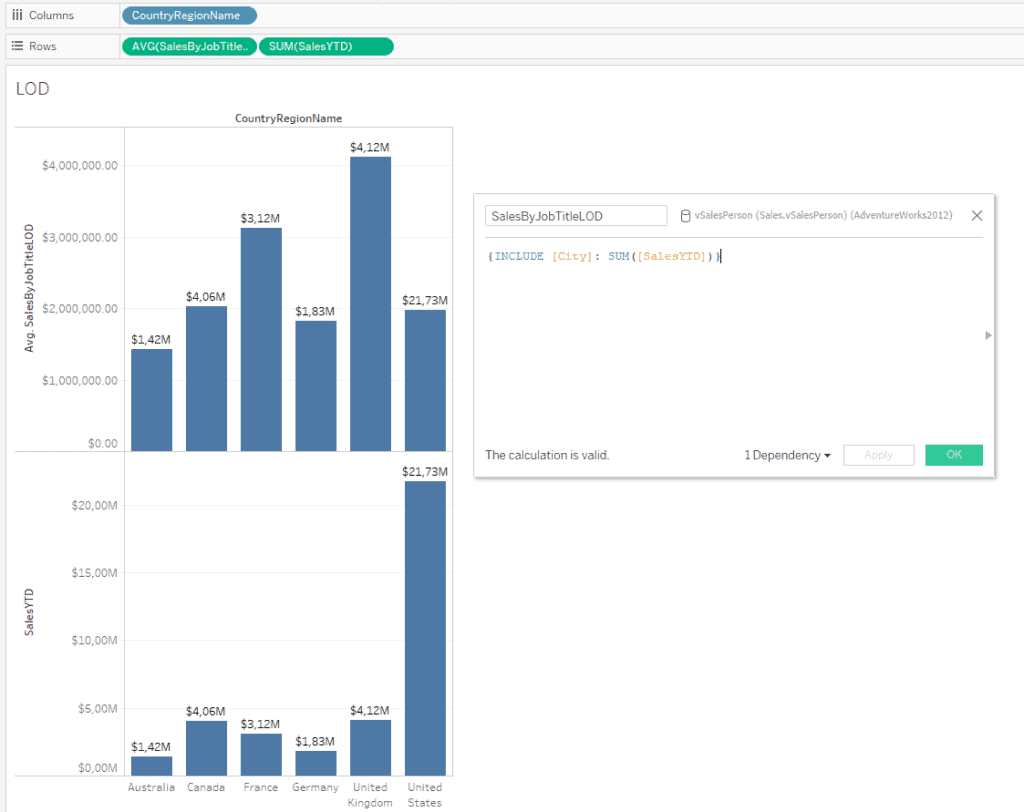Select the CountryRegionName pill on Columns
1024x812 pixels.
tap(188, 16)
